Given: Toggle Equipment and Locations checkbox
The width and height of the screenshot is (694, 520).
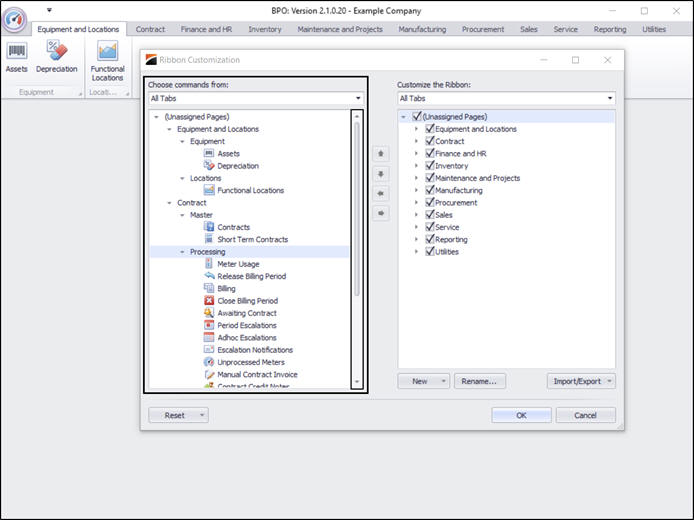Looking at the screenshot, I should click(429, 129).
